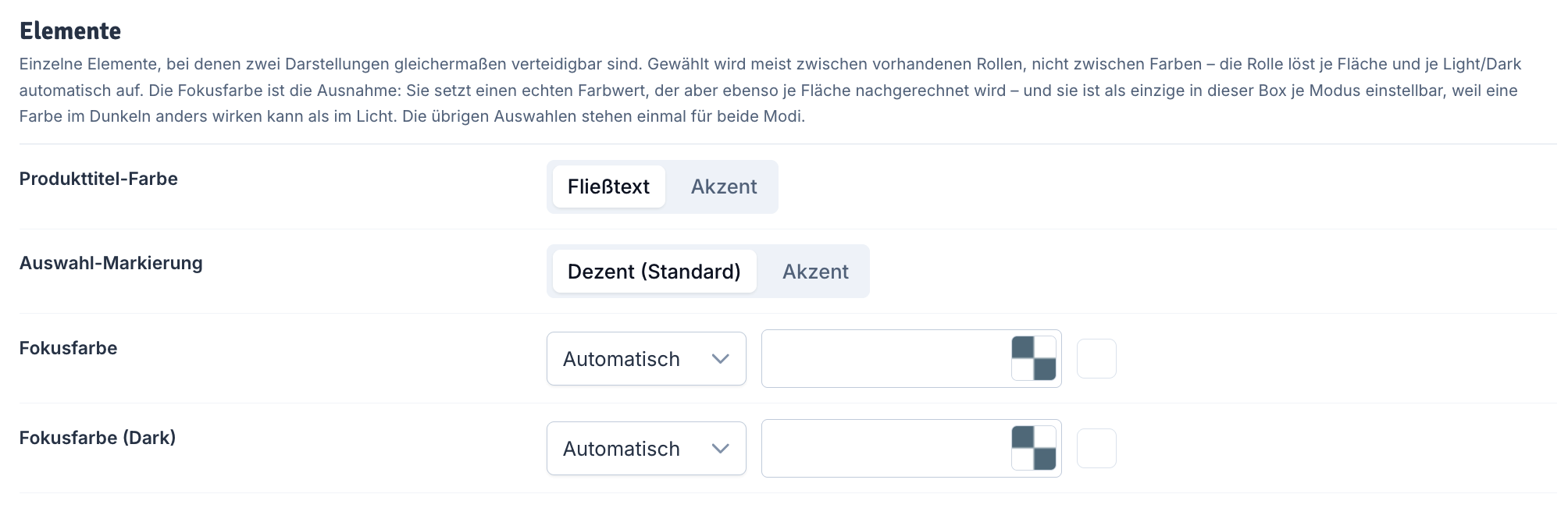Open the Automatisch dropdown for Fokusfarbe
The image size is (1568, 526).
[x=647, y=359]
